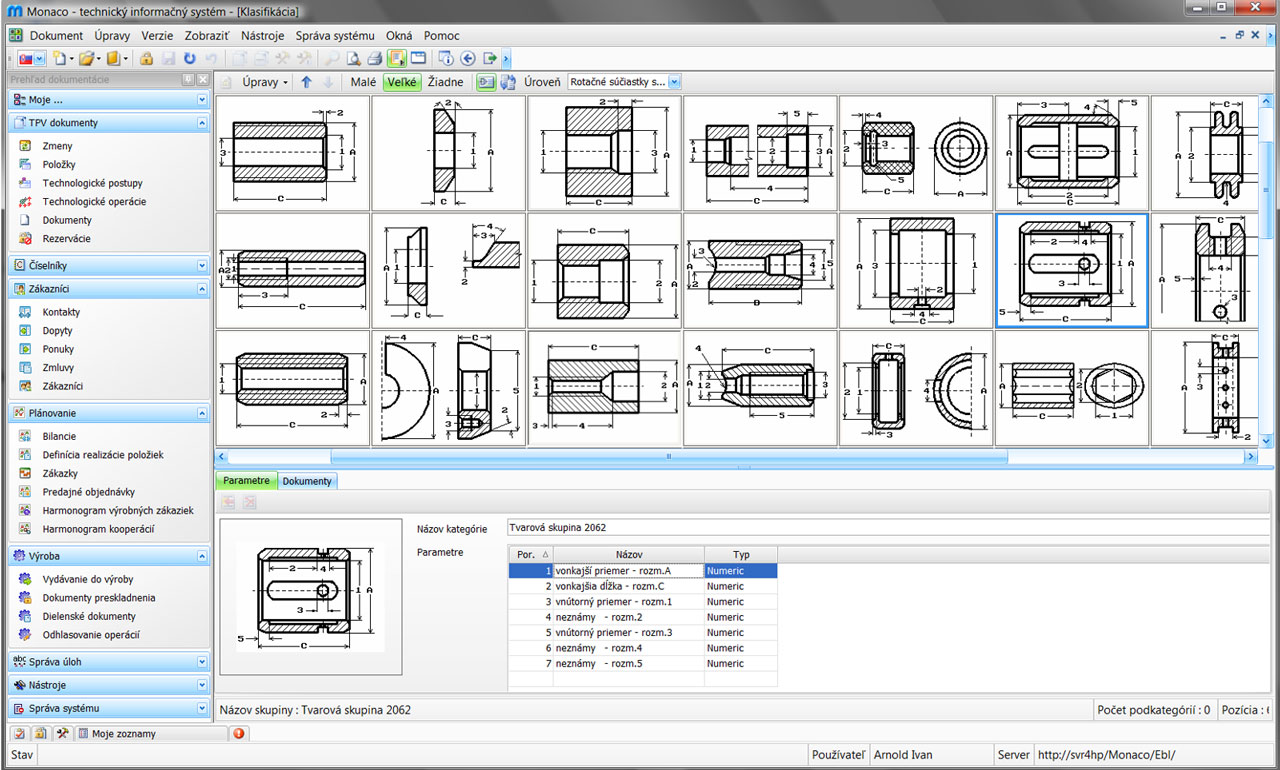Switch to the Dokumenty tab

(x=307, y=481)
